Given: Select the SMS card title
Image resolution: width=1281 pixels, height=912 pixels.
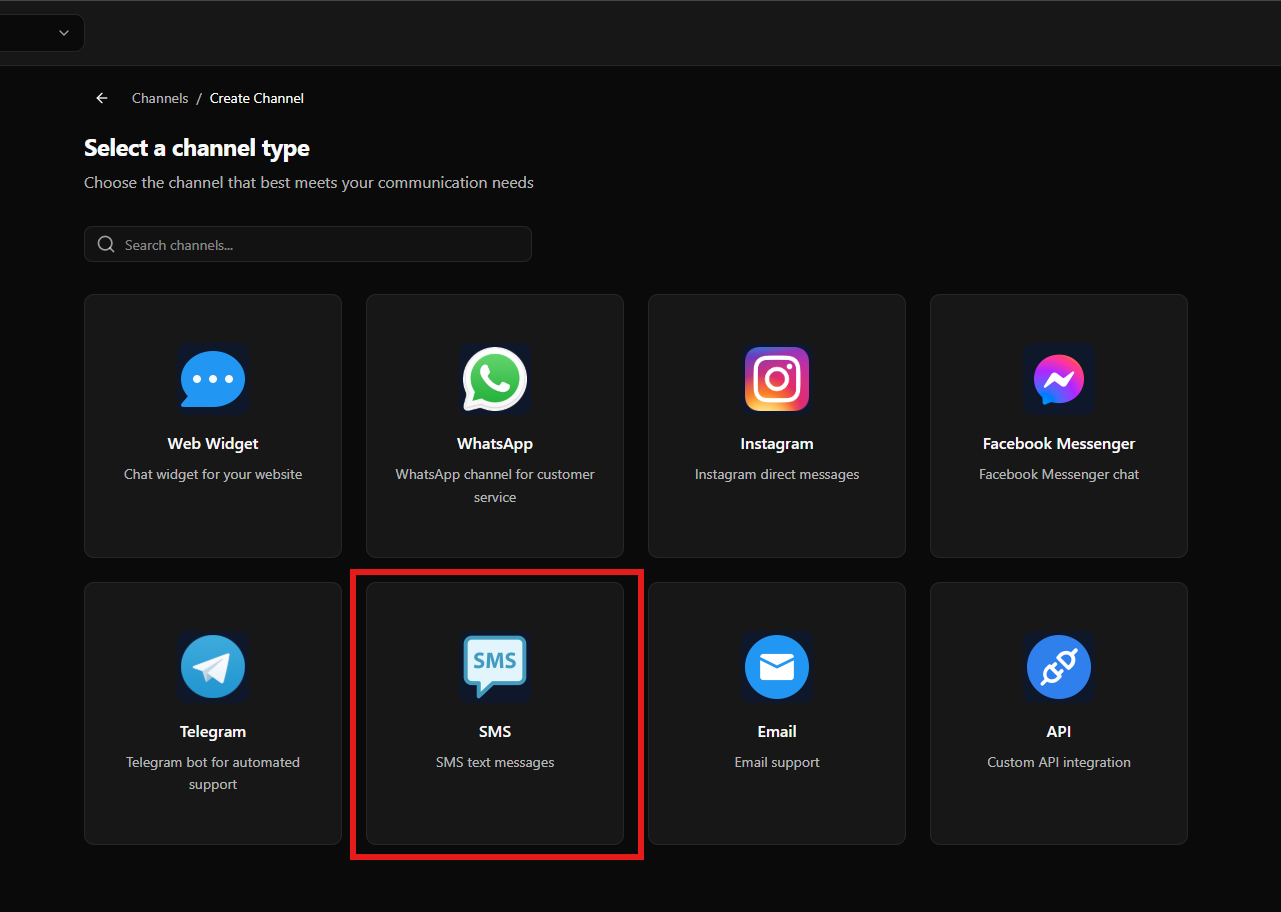Looking at the screenshot, I should [495, 732].
